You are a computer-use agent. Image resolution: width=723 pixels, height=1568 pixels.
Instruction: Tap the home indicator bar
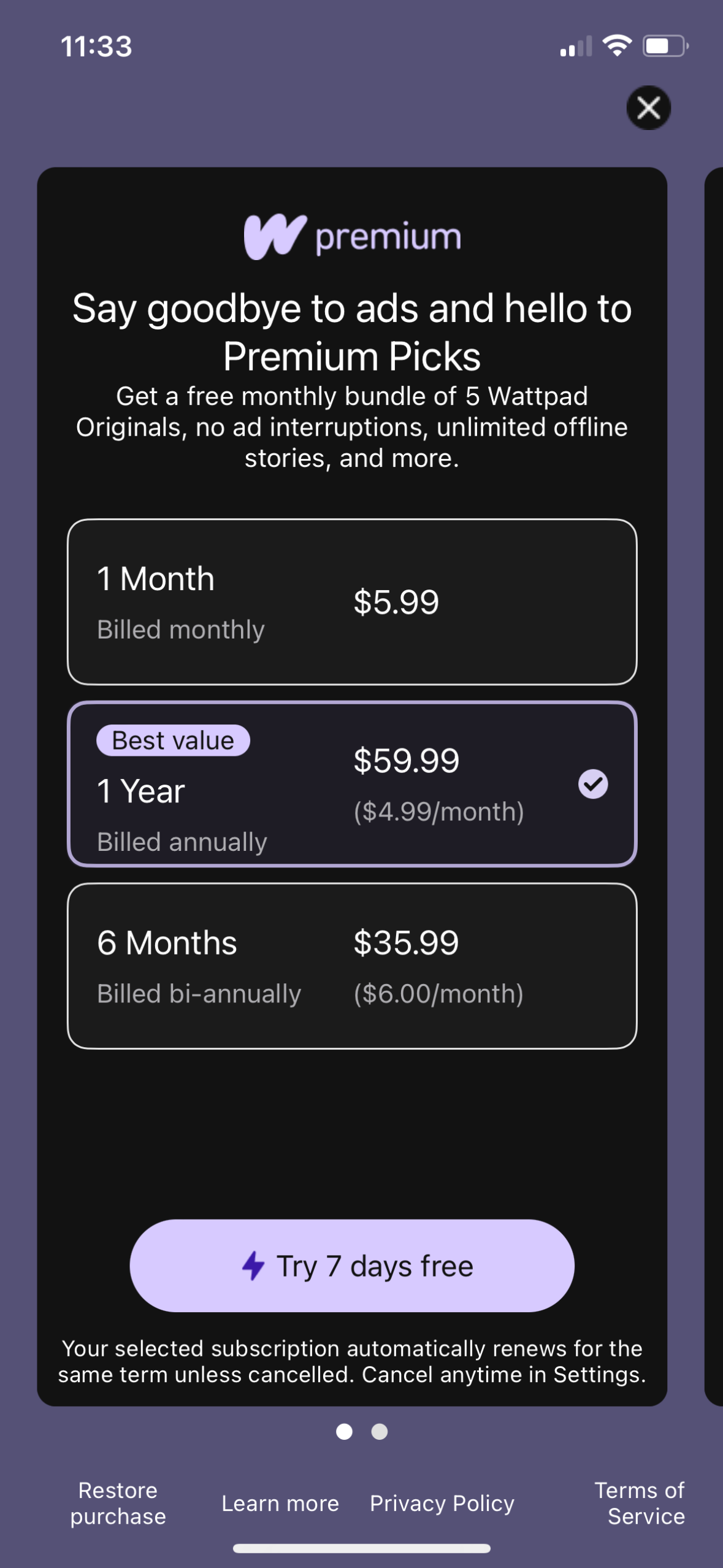(x=361, y=1548)
